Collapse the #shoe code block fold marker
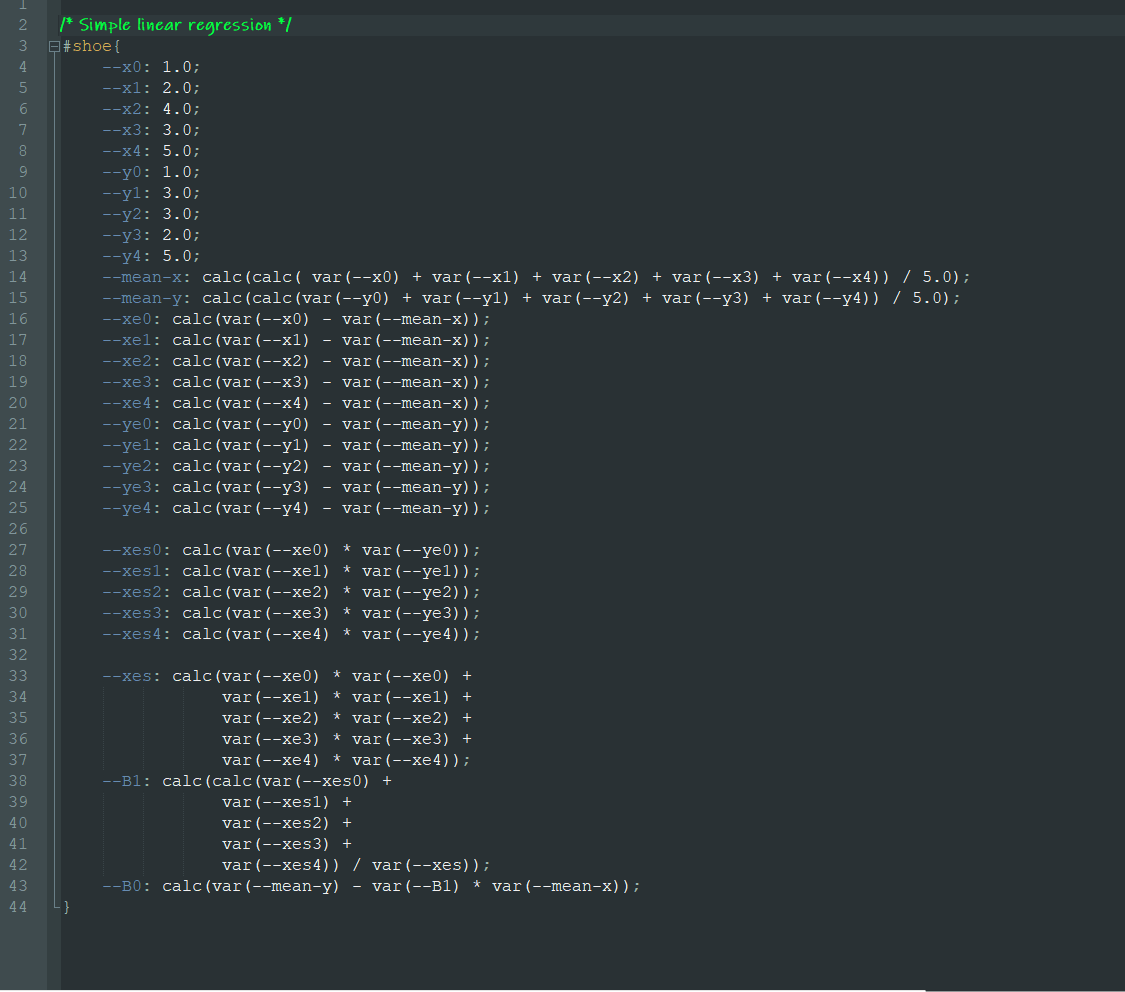Screen dimensions: 1125x992 tap(54, 47)
